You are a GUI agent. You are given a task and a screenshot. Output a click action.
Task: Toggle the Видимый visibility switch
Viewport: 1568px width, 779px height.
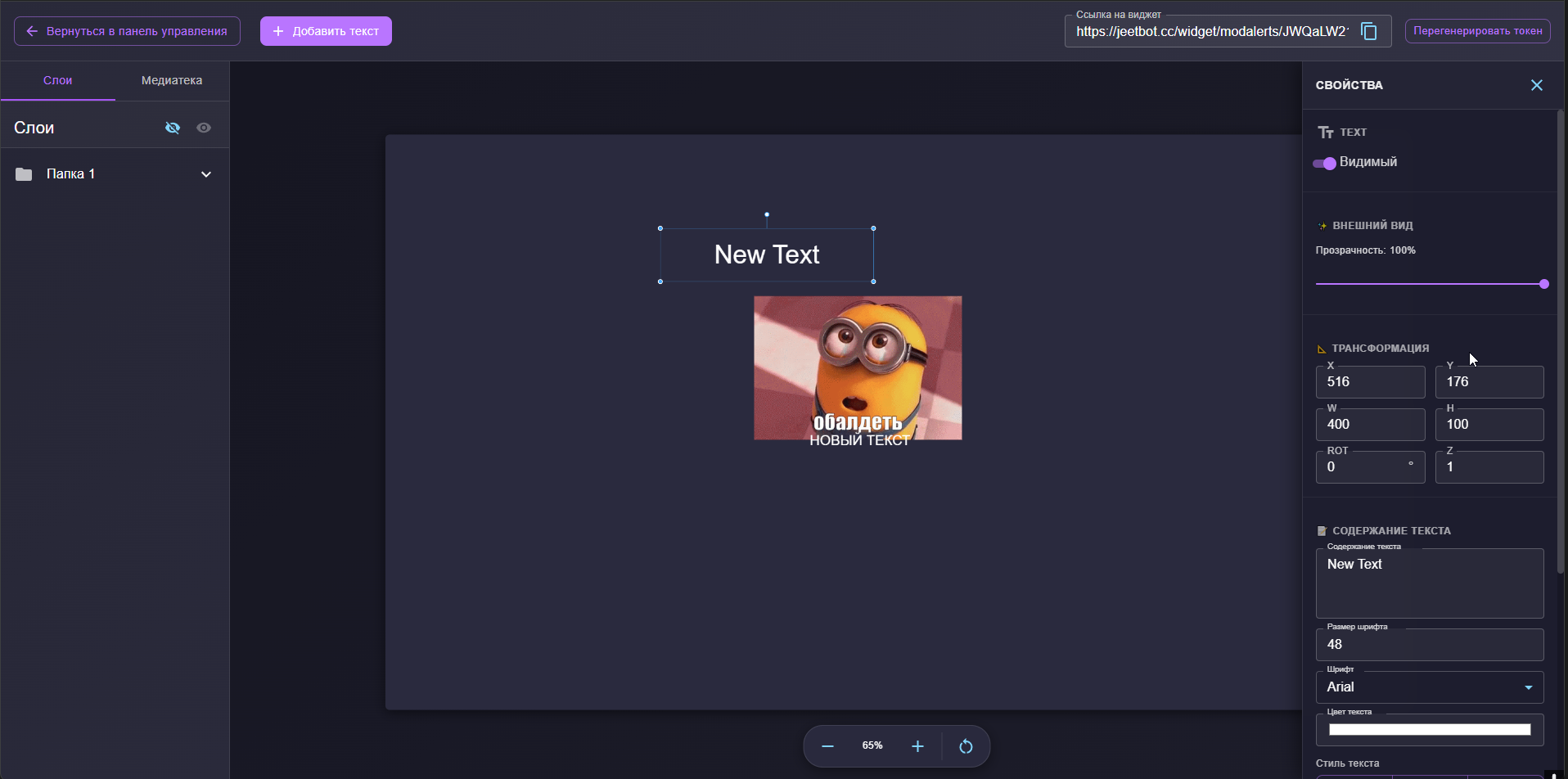point(1324,163)
